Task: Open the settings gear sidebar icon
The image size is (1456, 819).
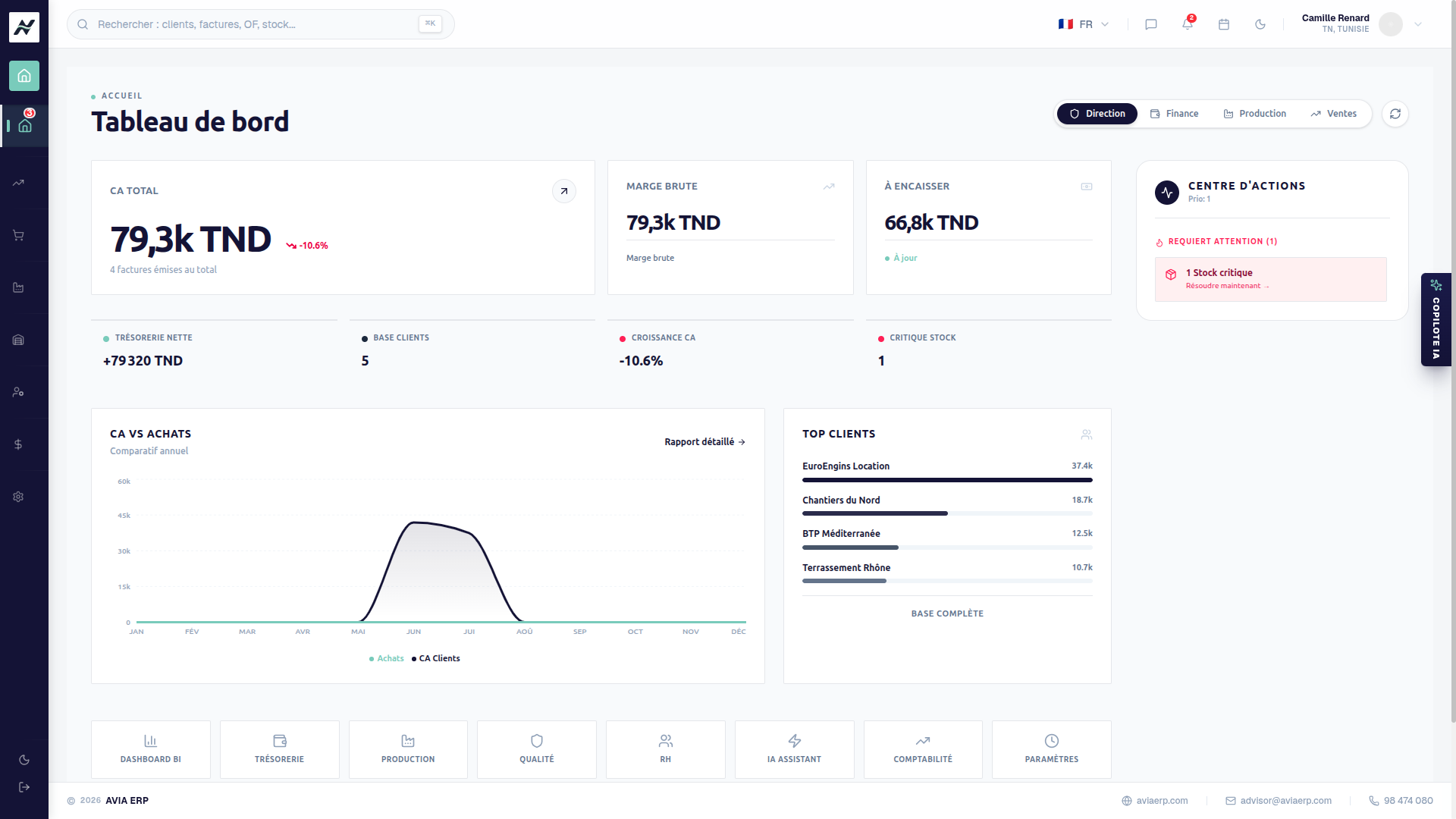Action: tap(18, 497)
